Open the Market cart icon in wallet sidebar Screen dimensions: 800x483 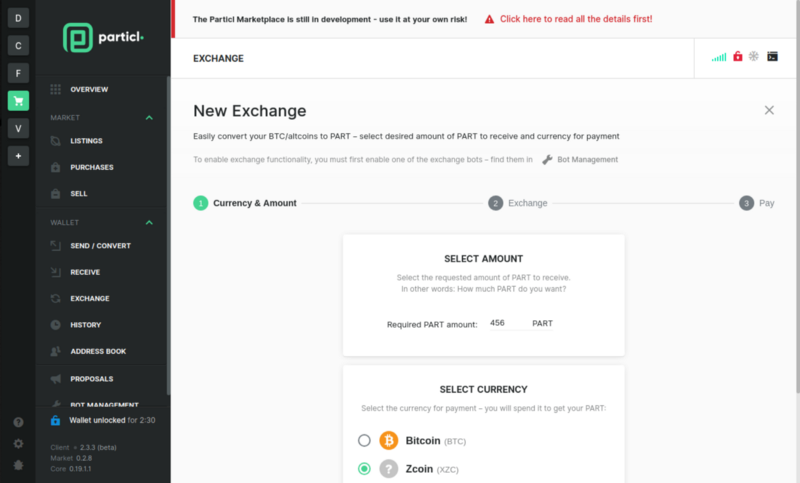tap(18, 100)
